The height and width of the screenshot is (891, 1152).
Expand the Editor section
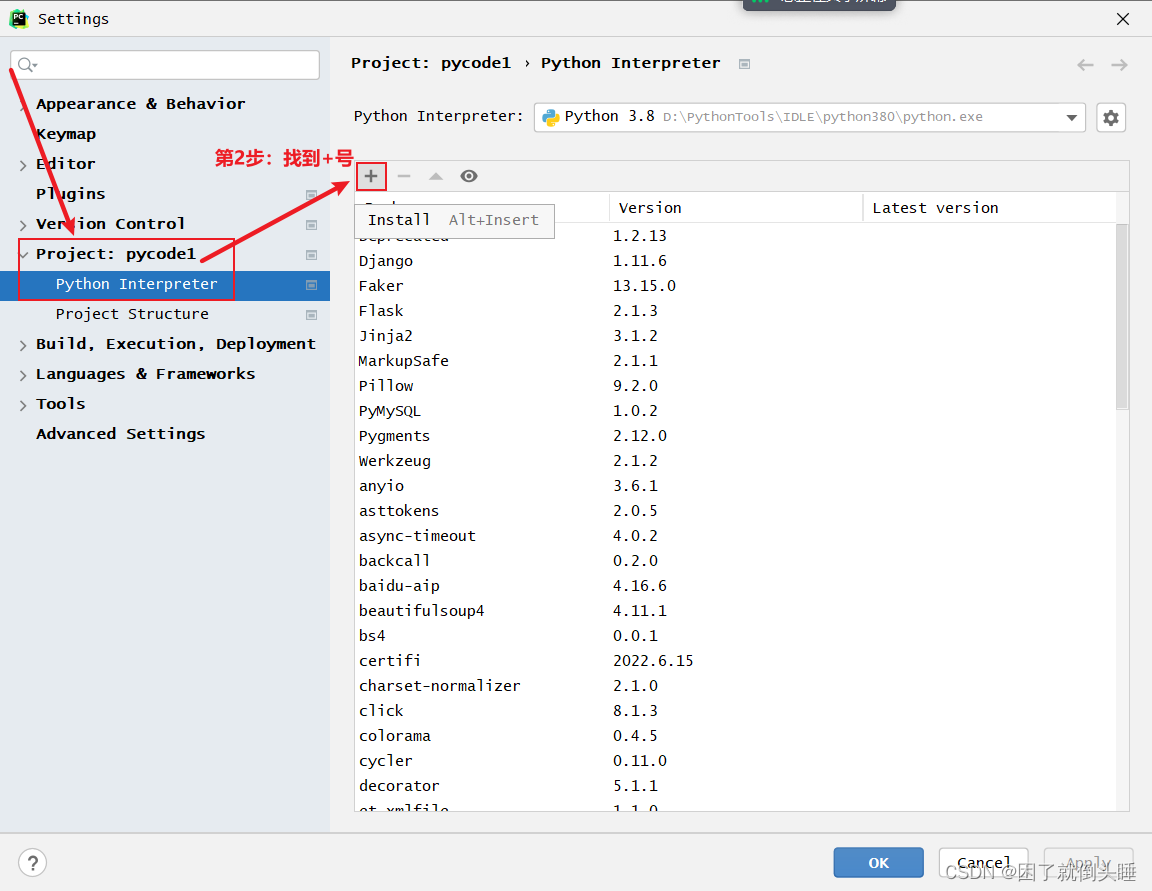click(x=23, y=165)
